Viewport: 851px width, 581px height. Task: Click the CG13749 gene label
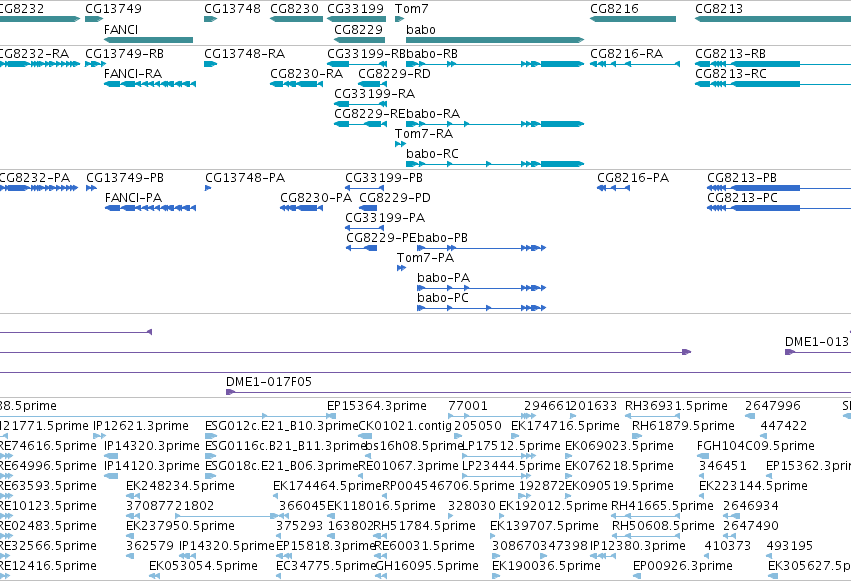pos(113,9)
